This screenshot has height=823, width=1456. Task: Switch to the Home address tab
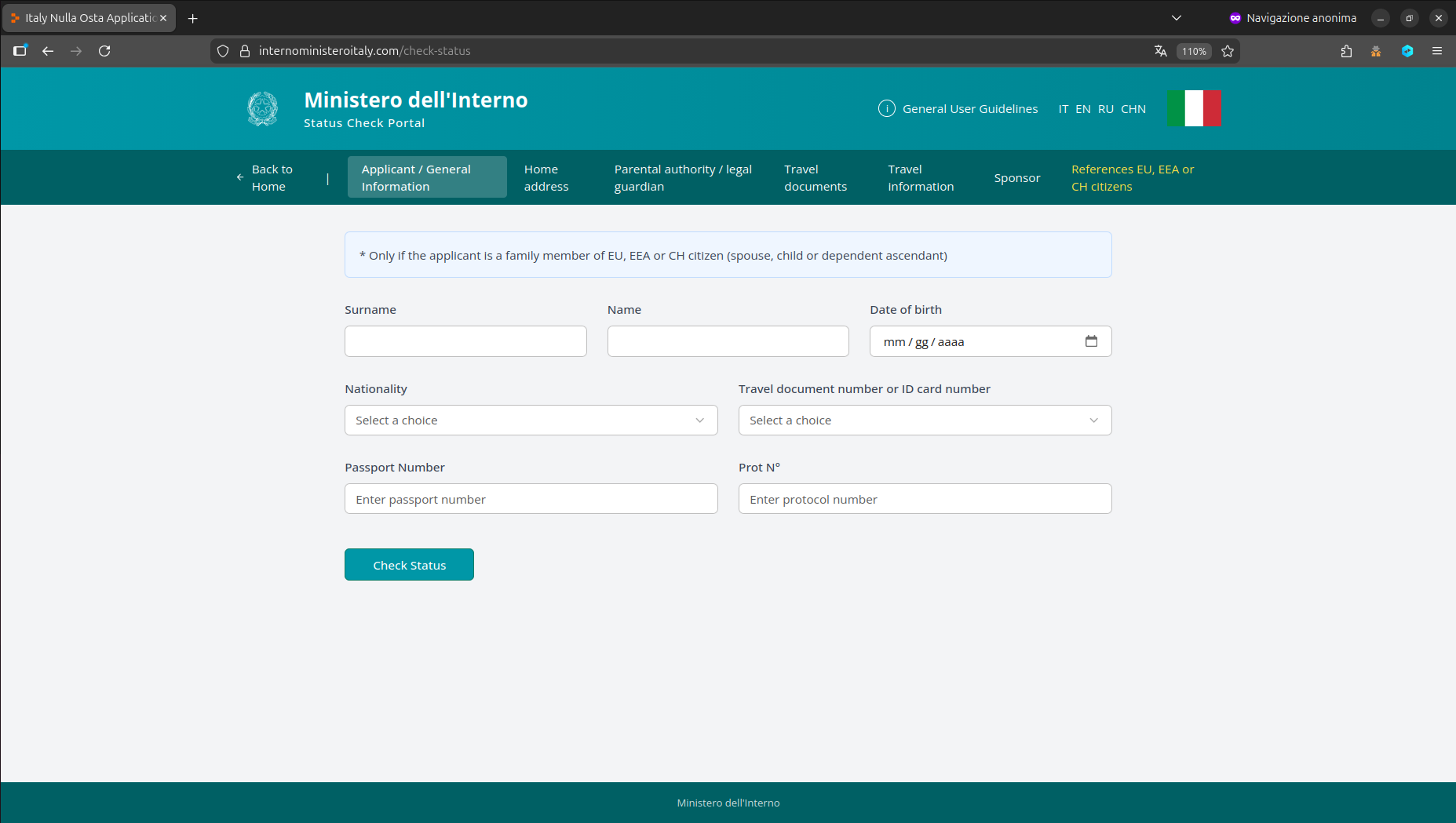(x=546, y=178)
